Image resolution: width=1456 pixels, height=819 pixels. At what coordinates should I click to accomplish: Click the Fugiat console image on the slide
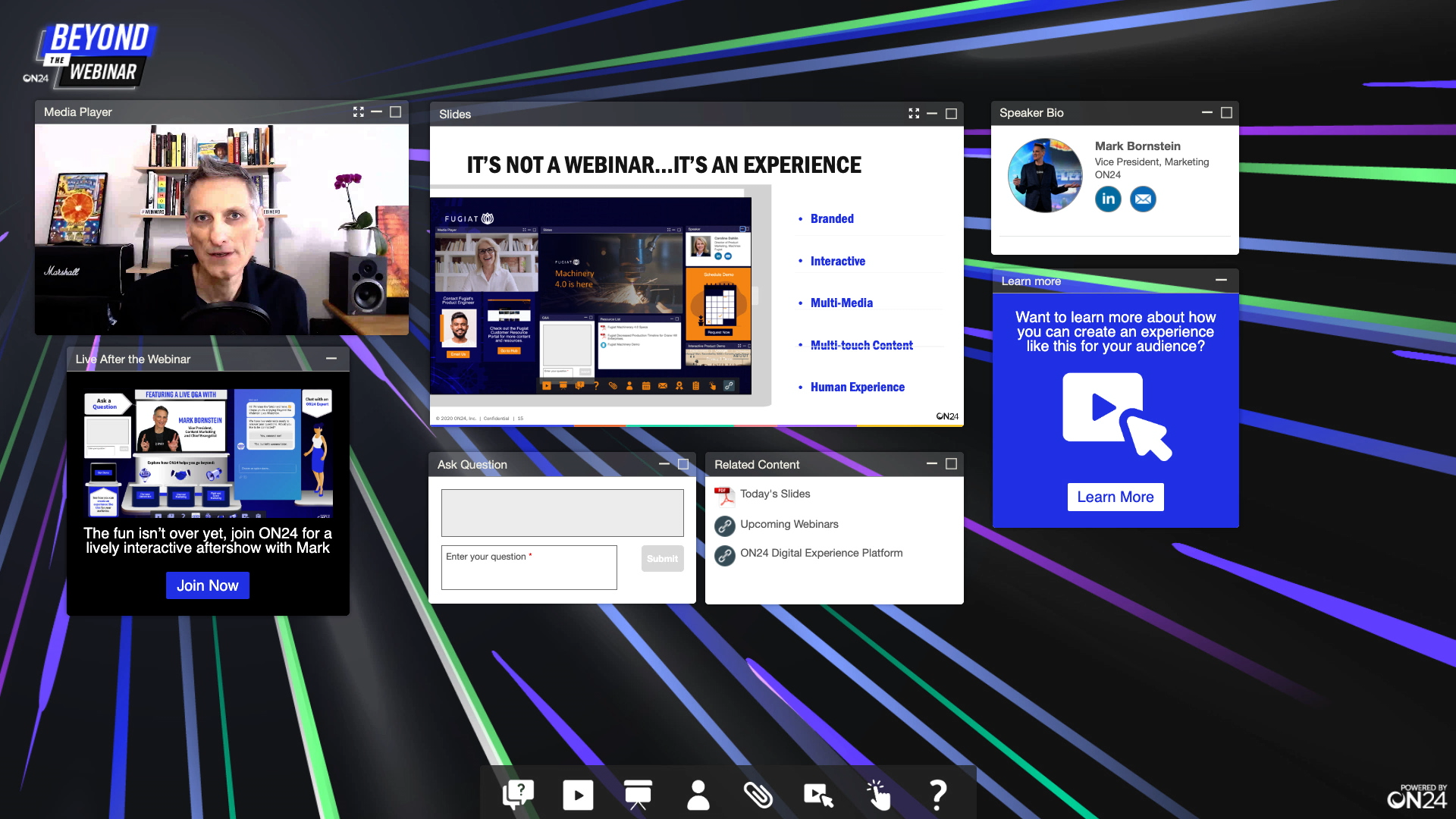pyautogui.click(x=591, y=297)
